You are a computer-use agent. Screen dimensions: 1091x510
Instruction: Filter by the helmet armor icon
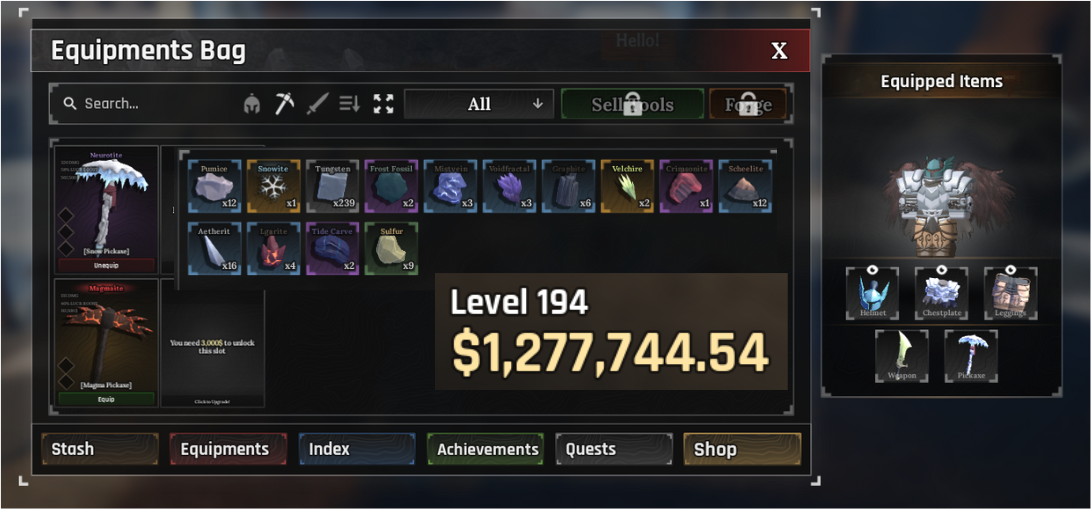pos(252,104)
